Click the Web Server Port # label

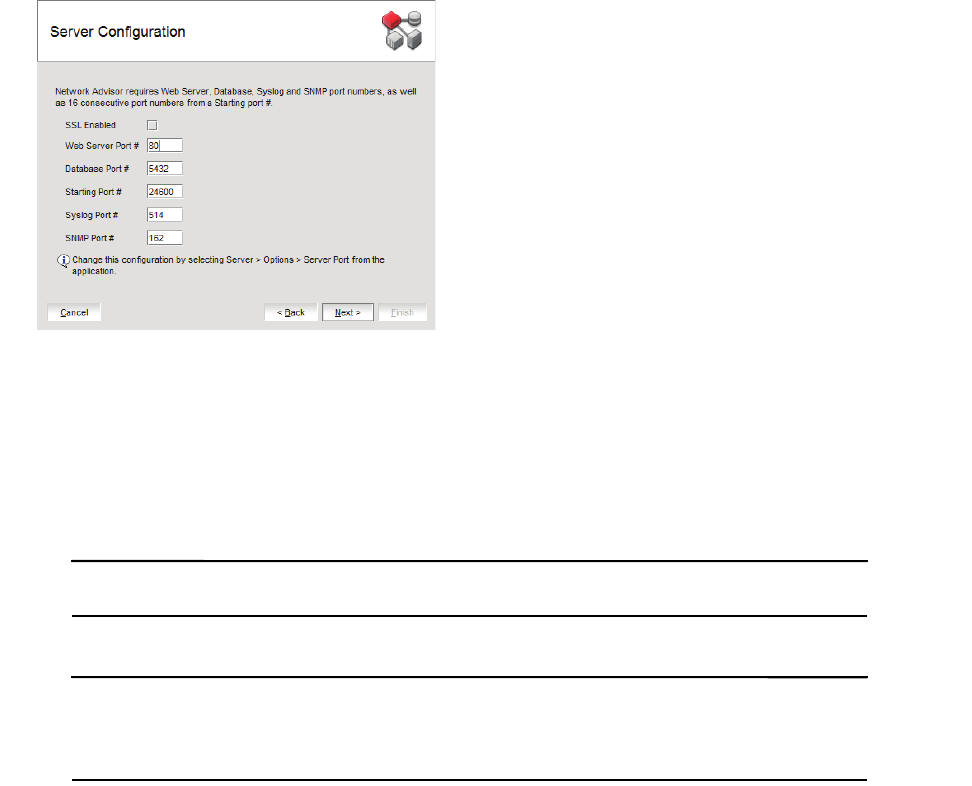(102, 146)
